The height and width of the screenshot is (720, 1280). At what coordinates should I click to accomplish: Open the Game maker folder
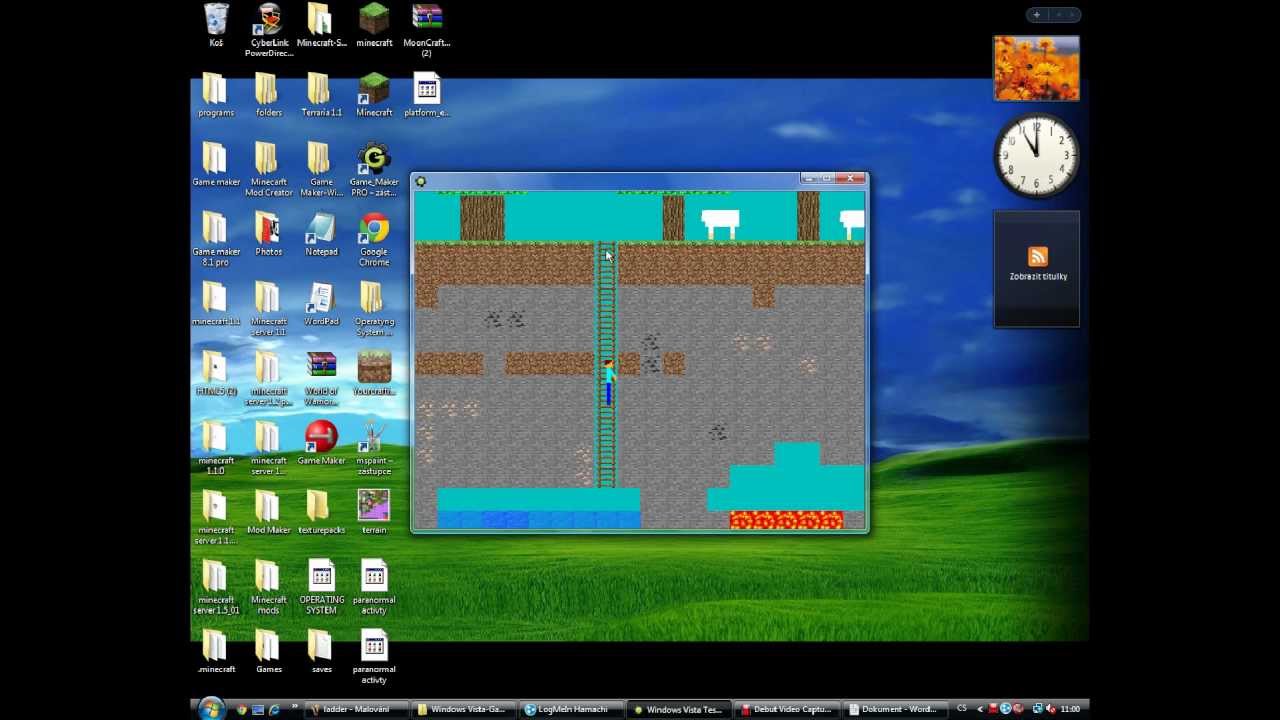pyautogui.click(x=216, y=164)
